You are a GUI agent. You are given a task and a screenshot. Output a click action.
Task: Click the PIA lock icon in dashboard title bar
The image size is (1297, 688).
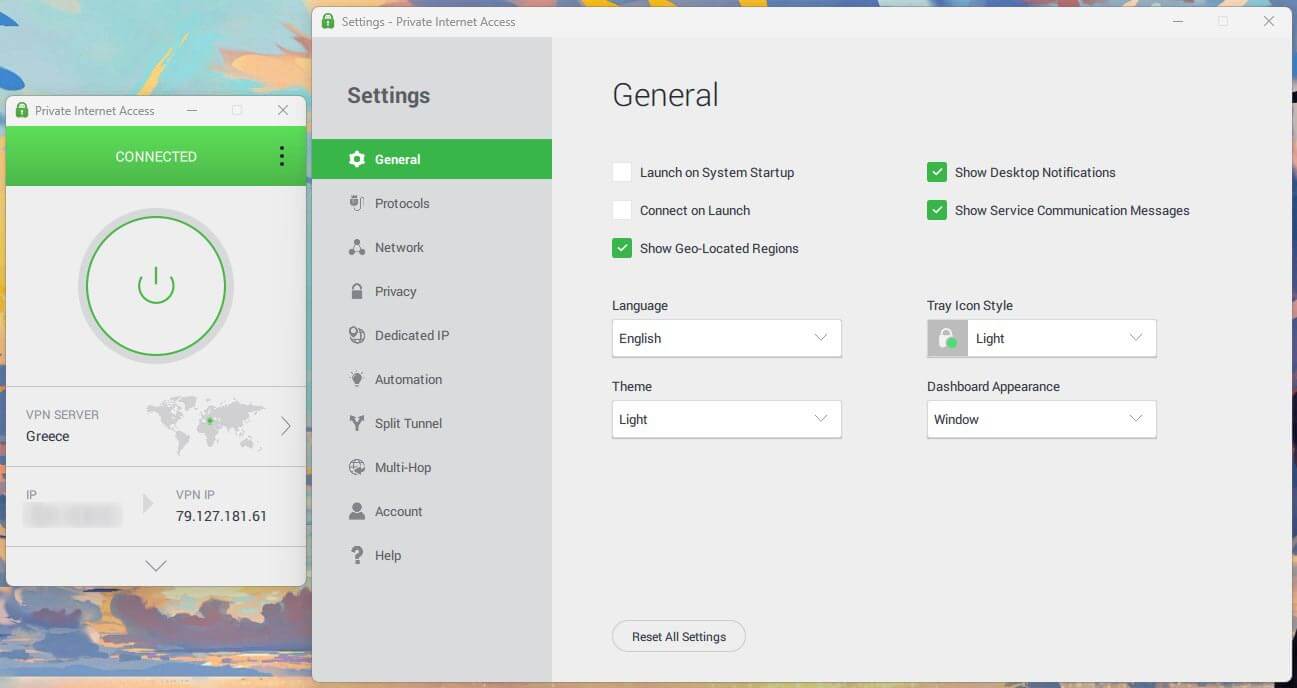(x=22, y=110)
